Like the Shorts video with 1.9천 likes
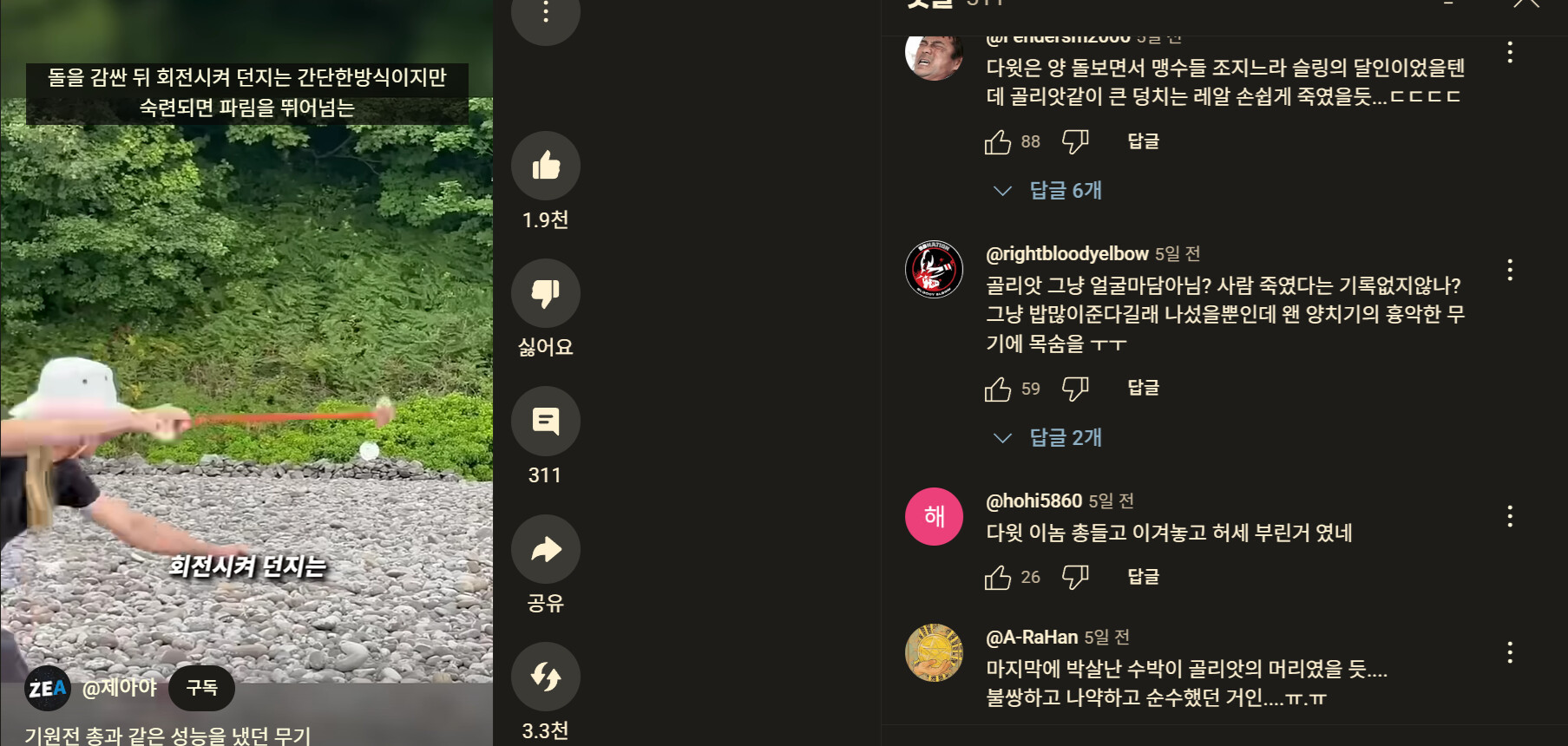Image resolution: width=1568 pixels, height=746 pixels. (x=546, y=166)
